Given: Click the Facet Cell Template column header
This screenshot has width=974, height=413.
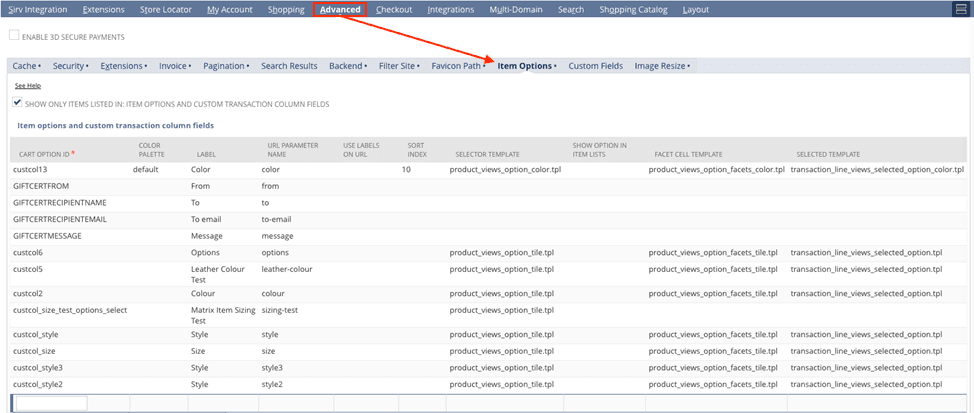Looking at the screenshot, I should [x=688, y=154].
